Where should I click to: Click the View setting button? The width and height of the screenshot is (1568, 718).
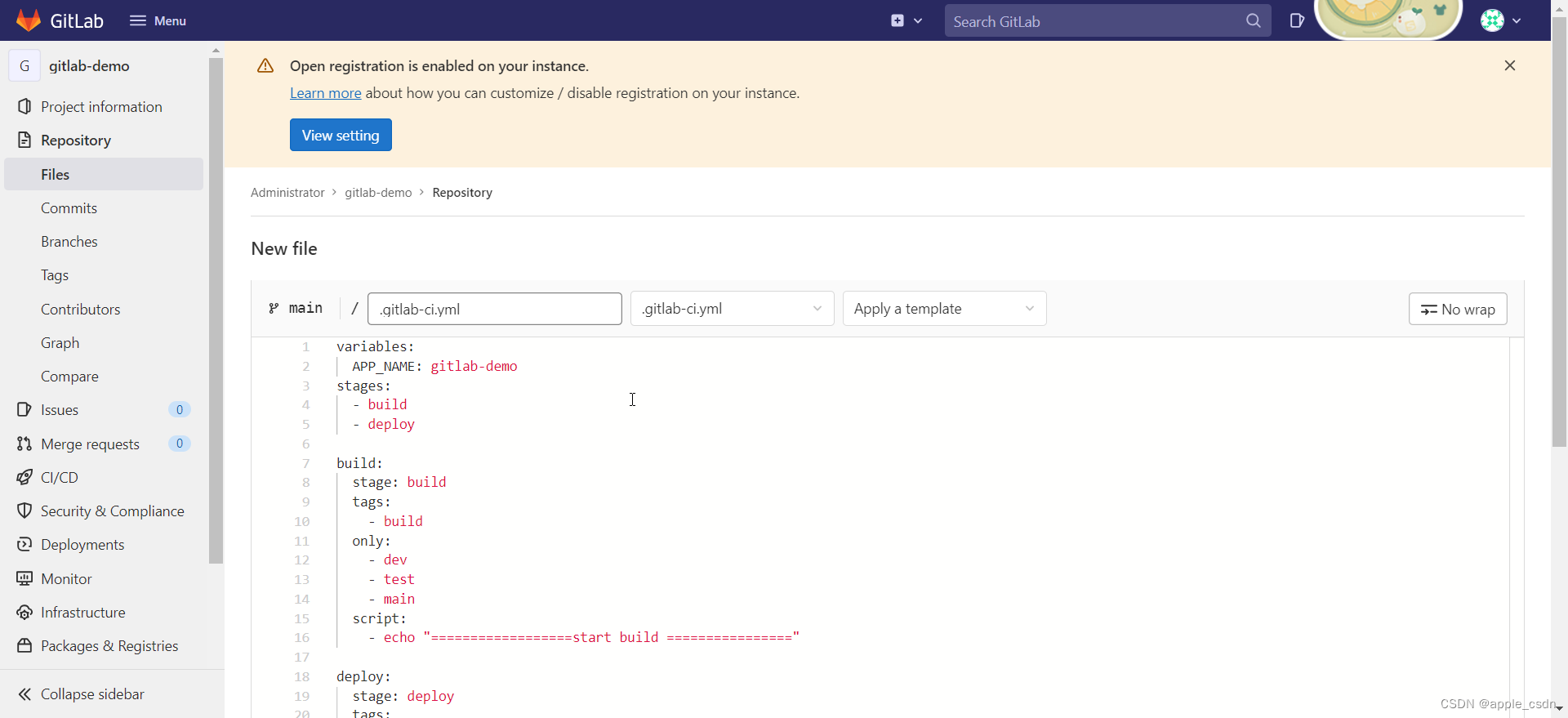click(x=341, y=135)
